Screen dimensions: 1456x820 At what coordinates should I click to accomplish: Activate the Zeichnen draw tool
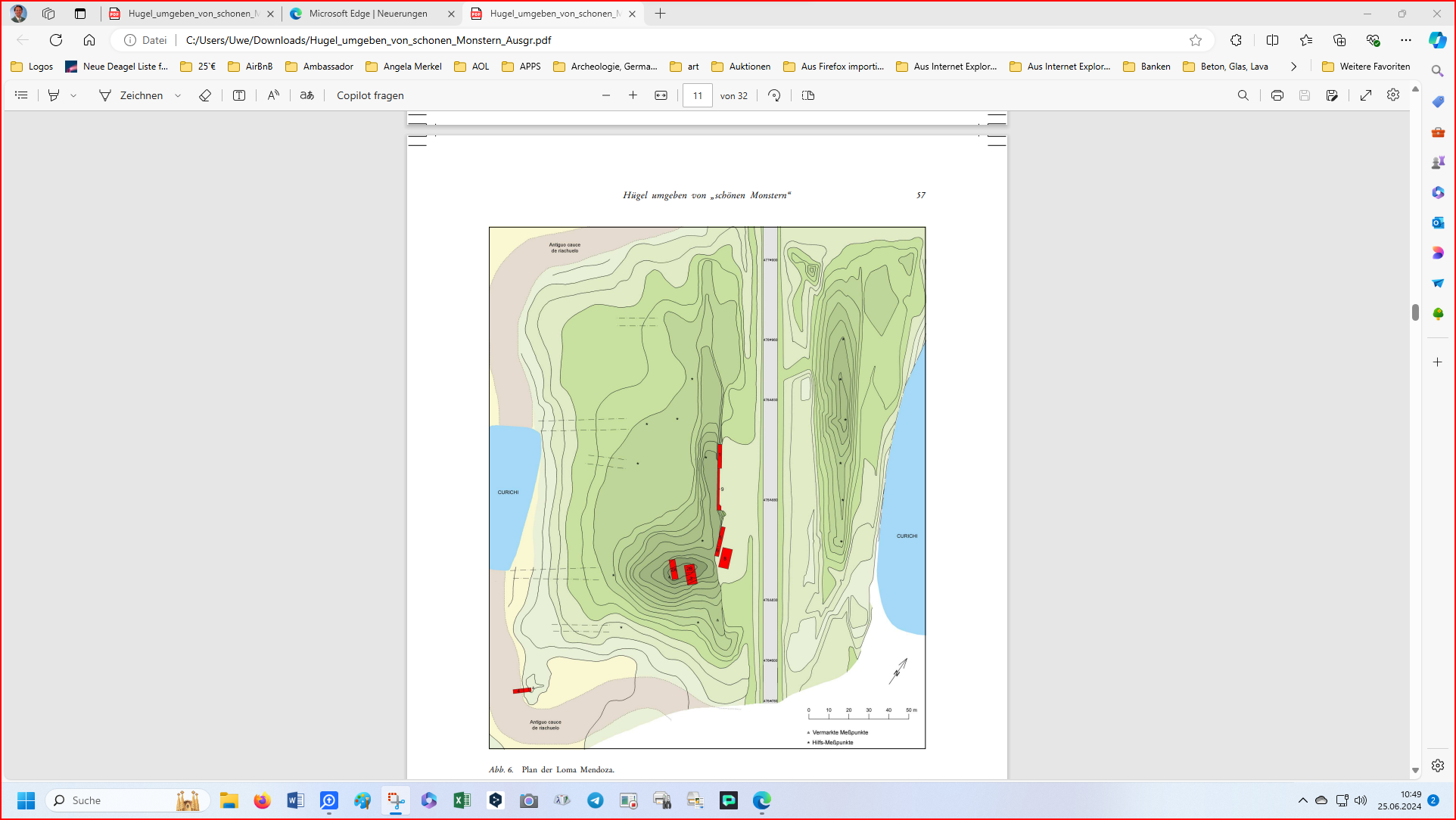(x=131, y=95)
